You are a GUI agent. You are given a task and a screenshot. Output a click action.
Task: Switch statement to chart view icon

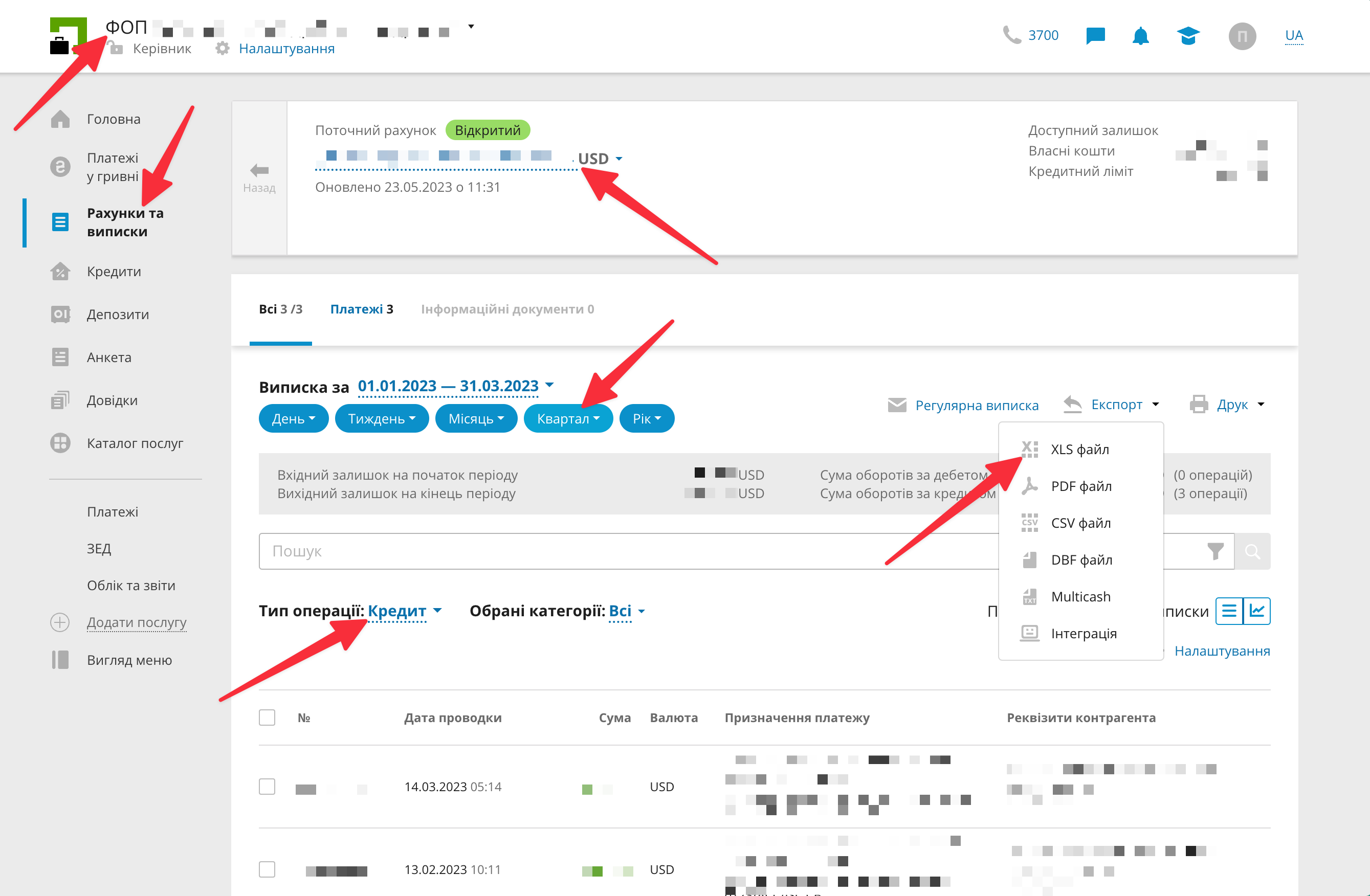point(1256,611)
